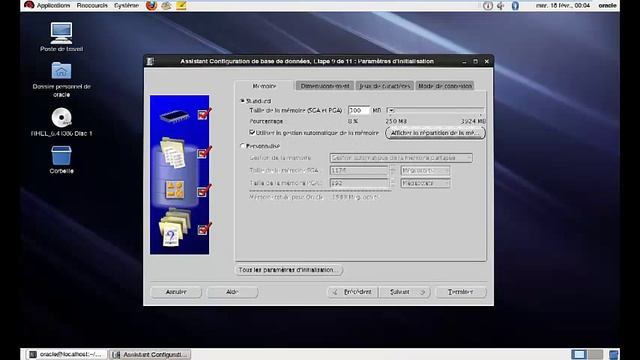
Task: Open Dossier personnel de oracle folder icon
Action: pyautogui.click(x=62, y=71)
